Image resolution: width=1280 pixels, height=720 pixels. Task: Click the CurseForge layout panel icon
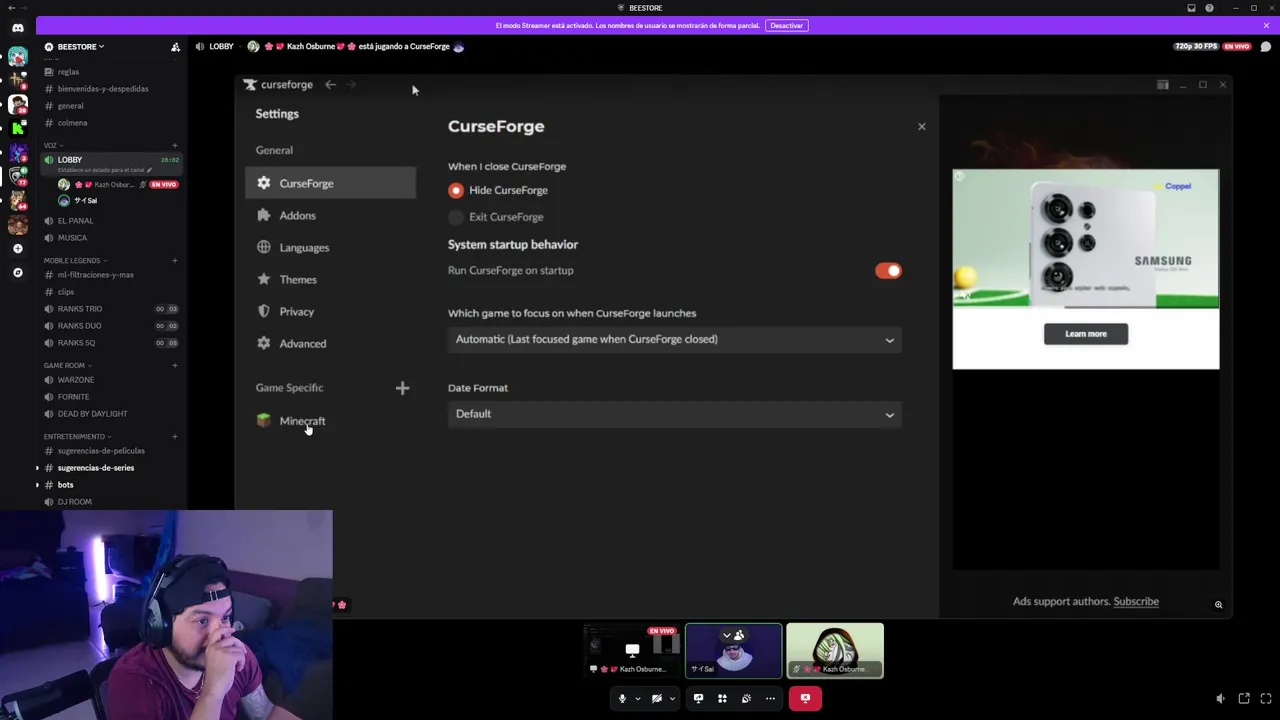[x=1162, y=85]
